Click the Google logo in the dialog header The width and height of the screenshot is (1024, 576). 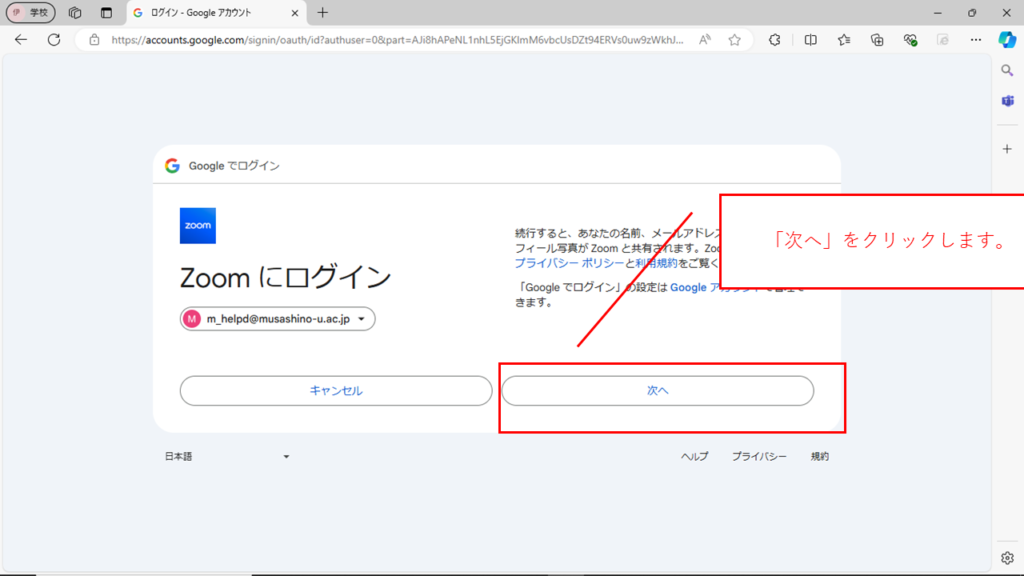click(172, 166)
